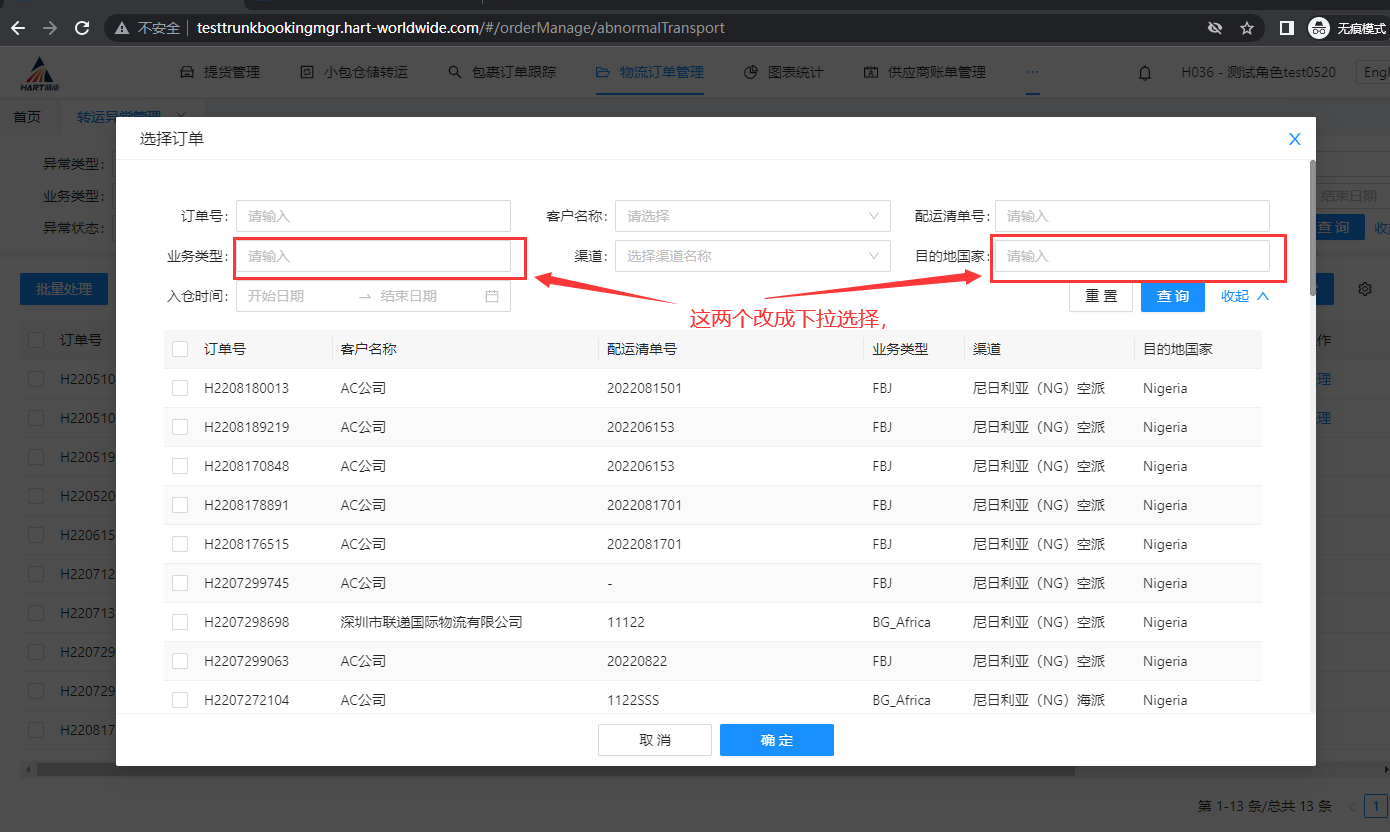This screenshot has height=832, width=1390.
Task: Open the 渠道 channel name dropdown
Action: click(x=752, y=256)
